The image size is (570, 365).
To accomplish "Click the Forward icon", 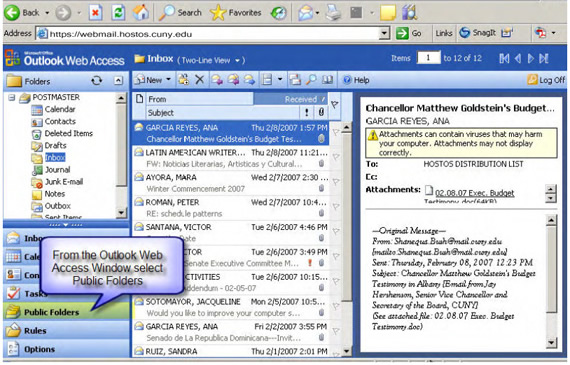I will (x=249, y=80).
